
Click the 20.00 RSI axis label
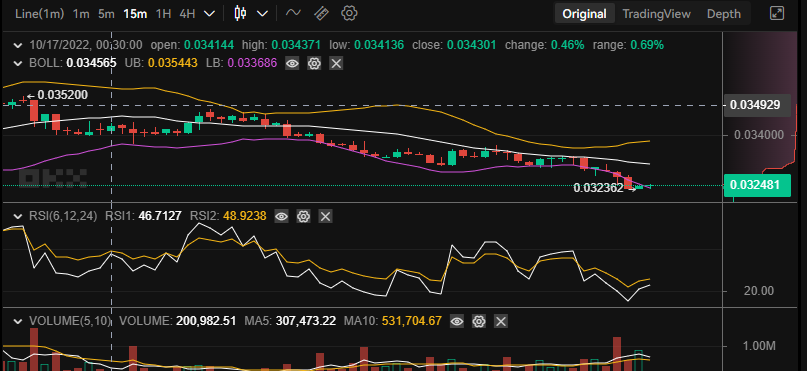(759, 291)
